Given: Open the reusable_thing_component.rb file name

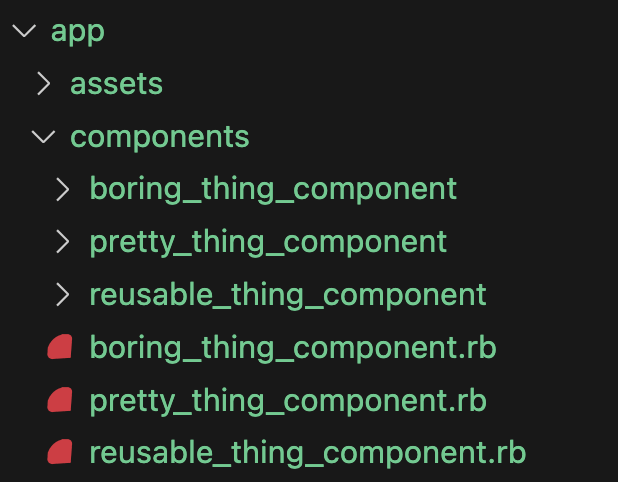Looking at the screenshot, I should pos(308,453).
